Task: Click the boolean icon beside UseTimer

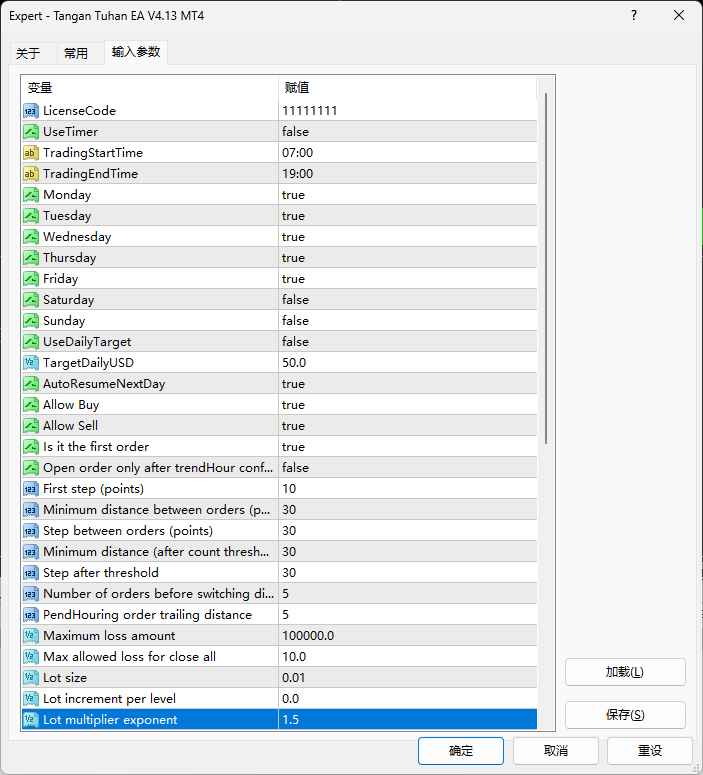Action: click(31, 132)
